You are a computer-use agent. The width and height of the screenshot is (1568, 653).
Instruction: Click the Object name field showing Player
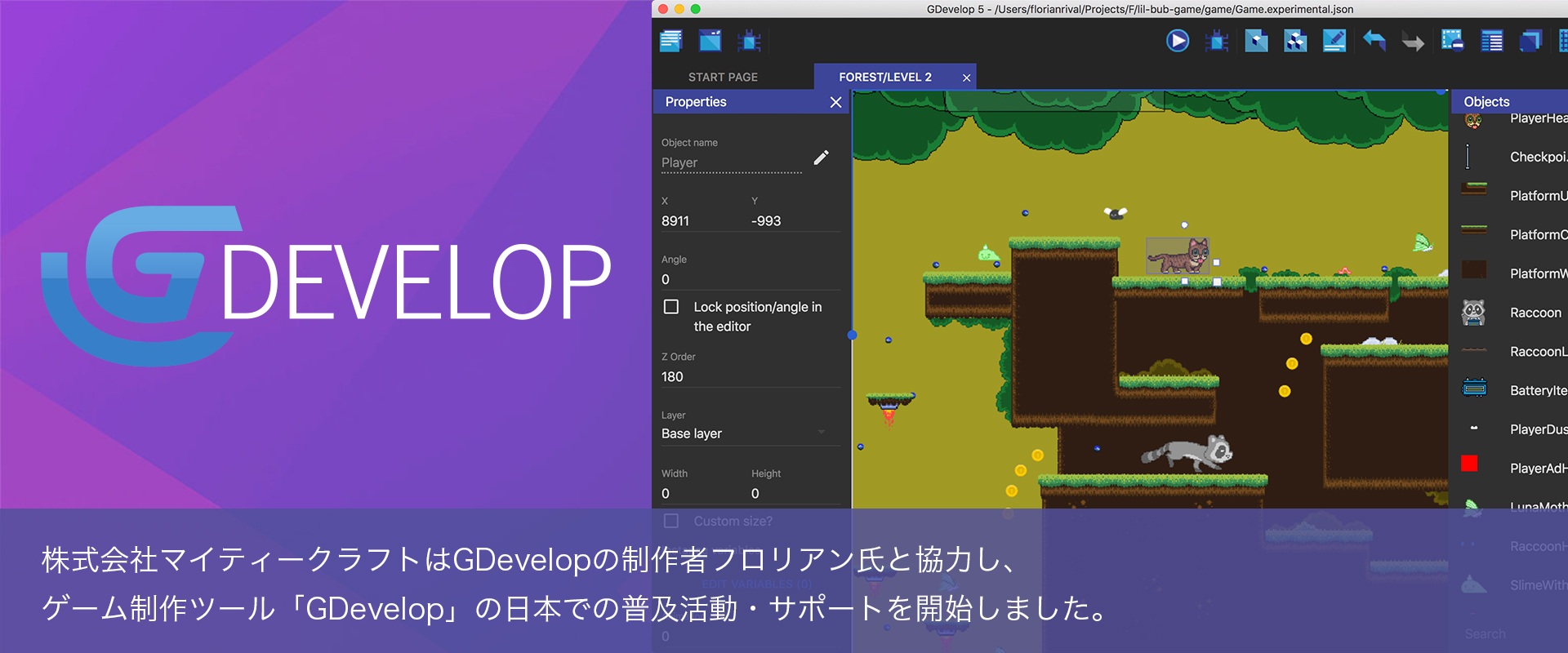(732, 162)
